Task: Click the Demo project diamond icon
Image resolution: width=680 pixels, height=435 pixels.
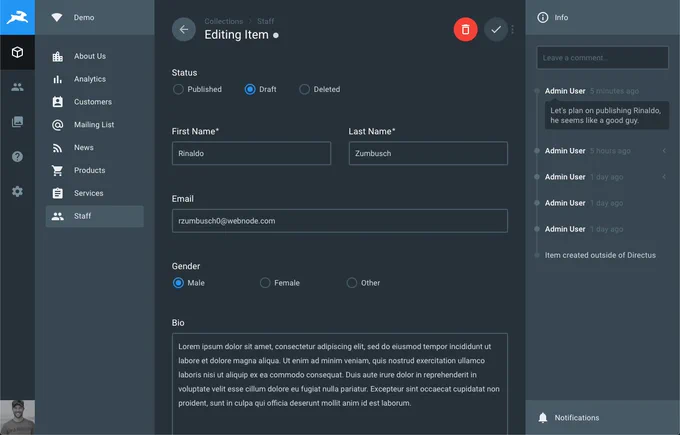Action: click(x=57, y=17)
